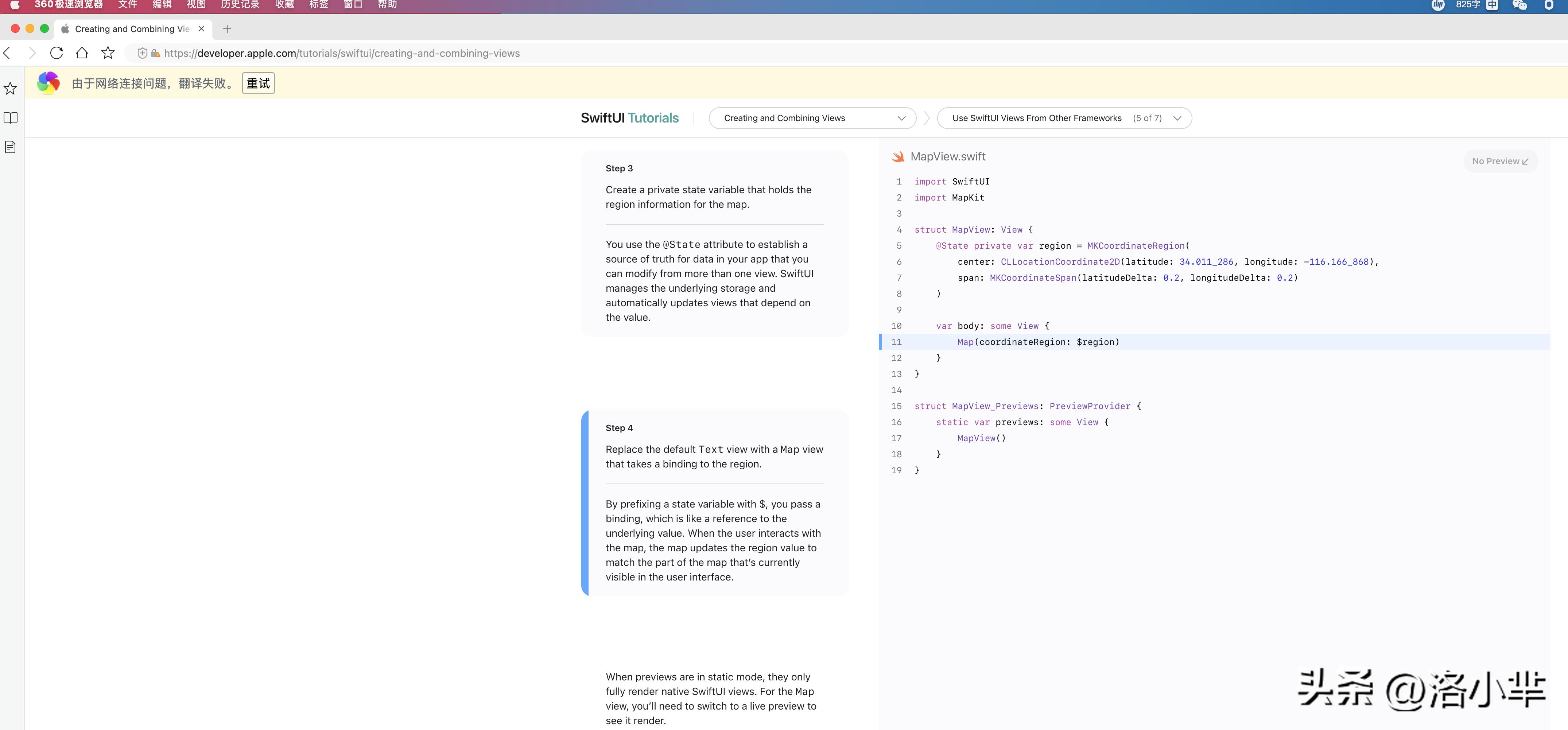Click the 重试 retry translation button

(258, 84)
